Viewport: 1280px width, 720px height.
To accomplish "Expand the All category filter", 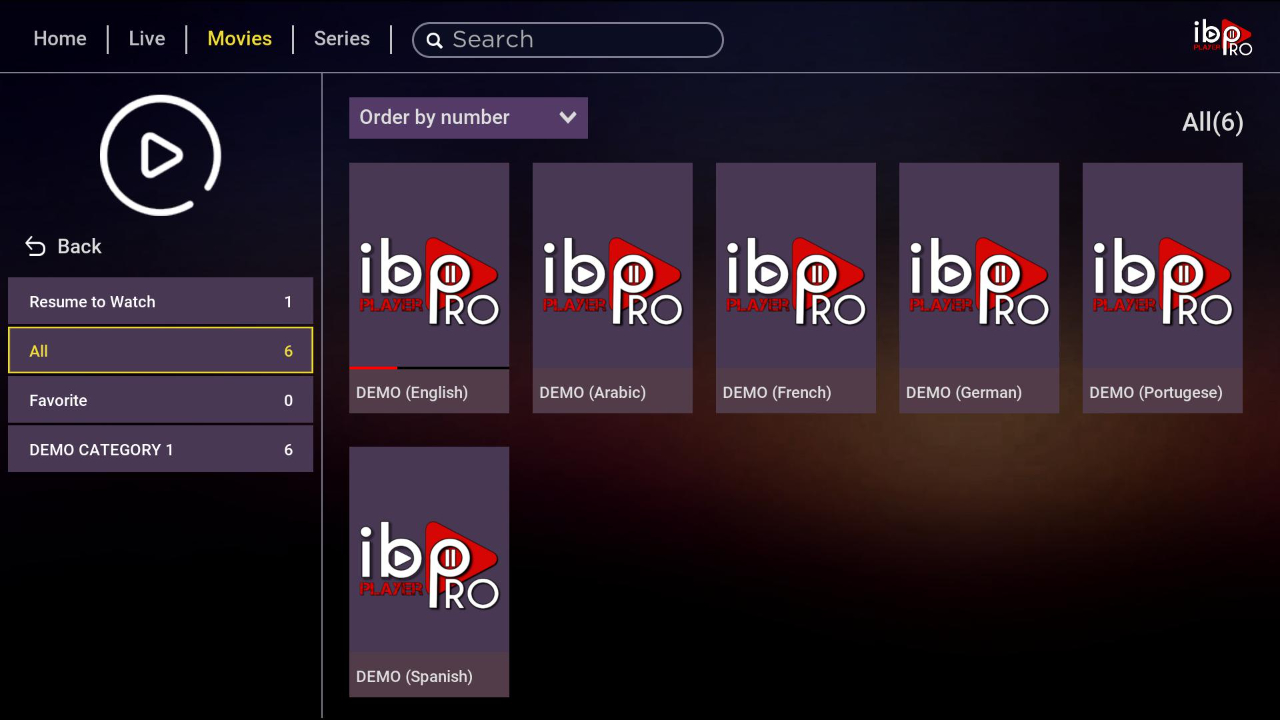I will pos(160,350).
